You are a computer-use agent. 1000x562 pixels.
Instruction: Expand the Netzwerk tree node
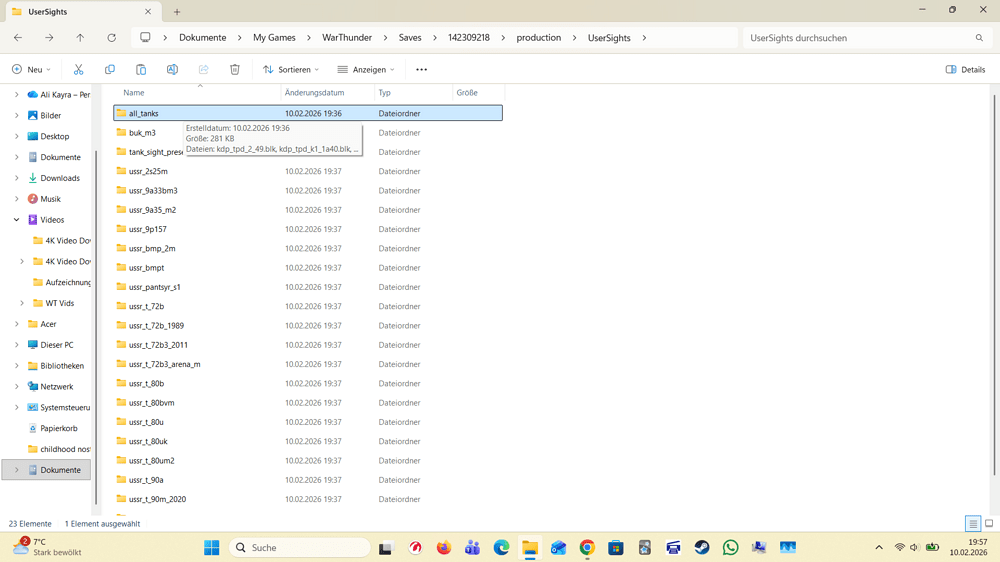(x=17, y=387)
